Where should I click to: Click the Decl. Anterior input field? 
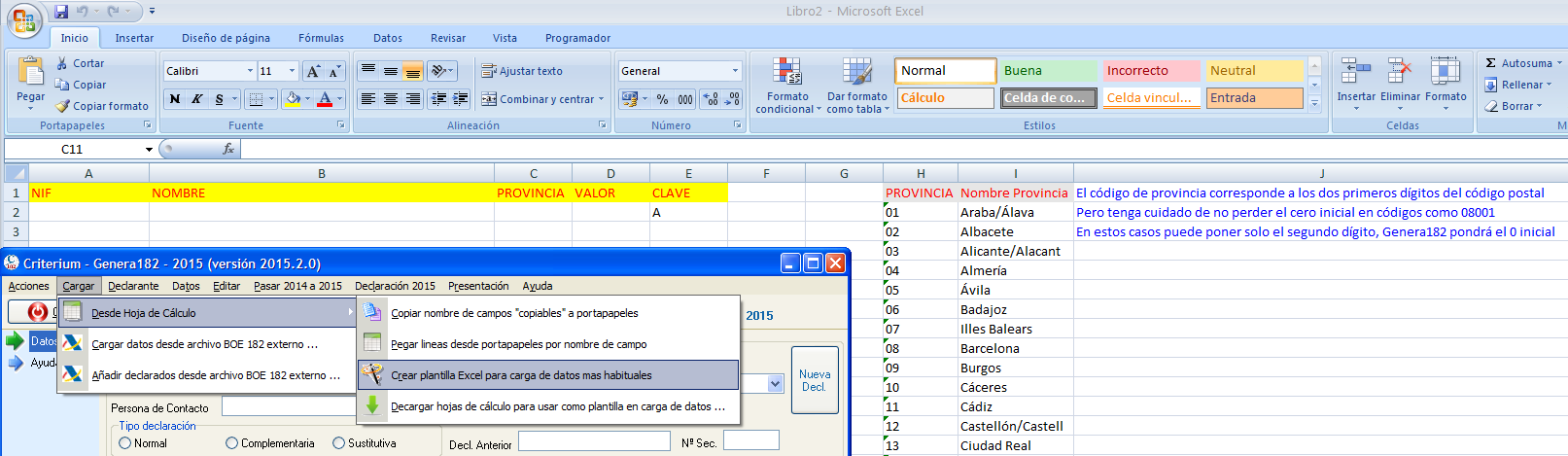click(594, 441)
